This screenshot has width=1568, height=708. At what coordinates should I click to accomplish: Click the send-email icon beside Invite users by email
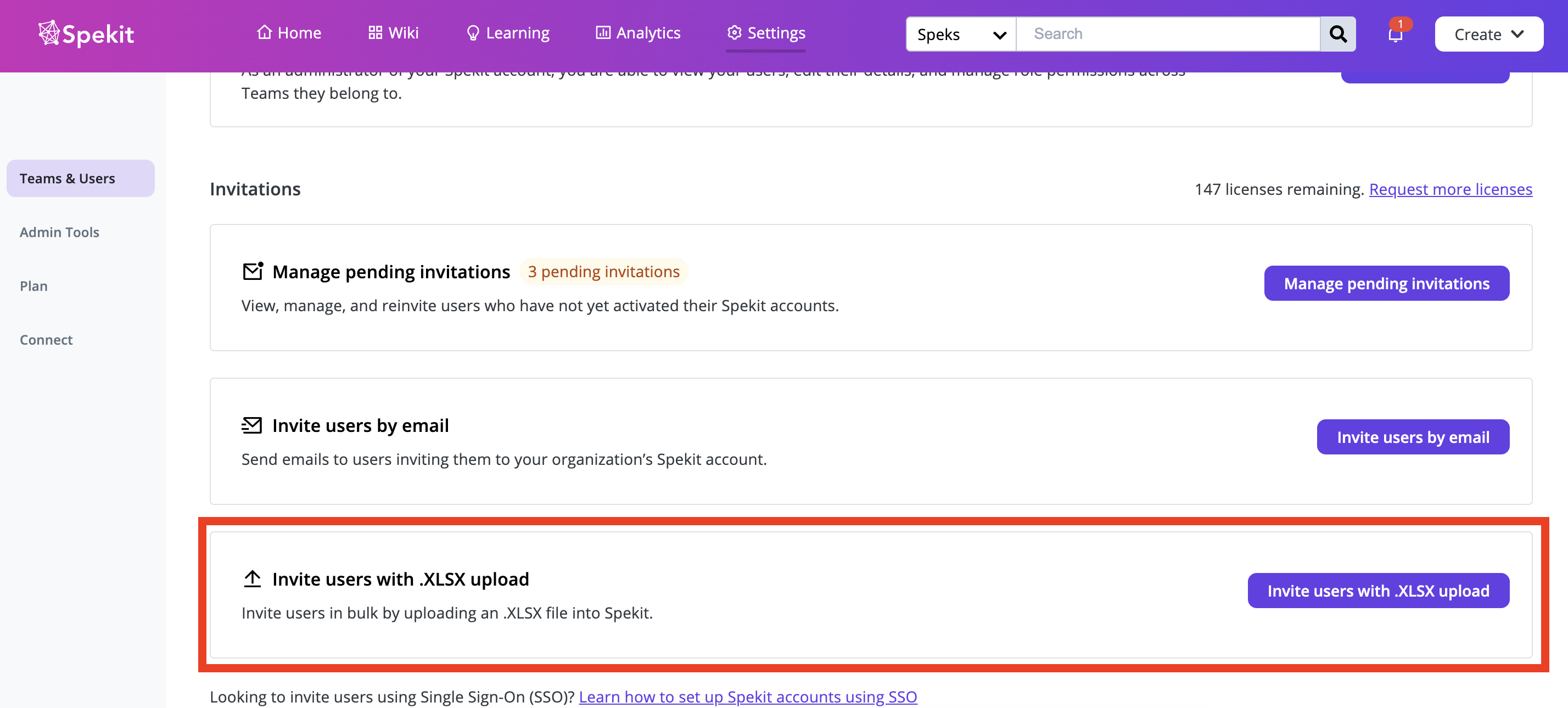(251, 425)
